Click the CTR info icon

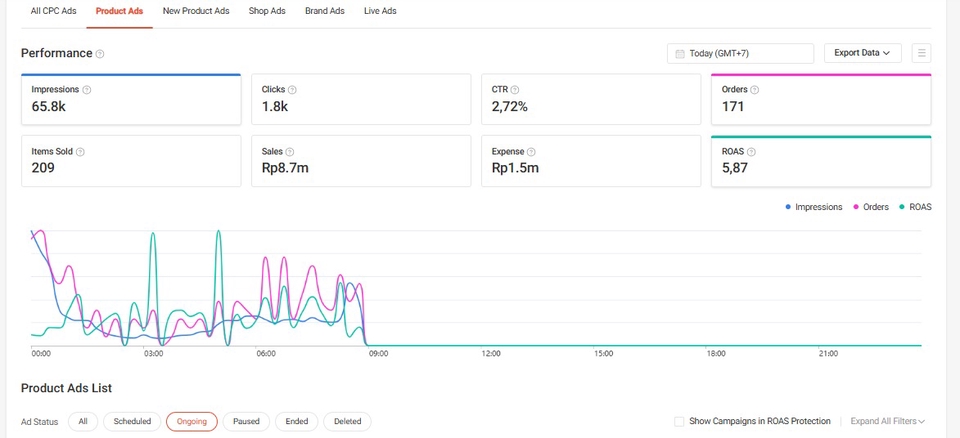(515, 90)
